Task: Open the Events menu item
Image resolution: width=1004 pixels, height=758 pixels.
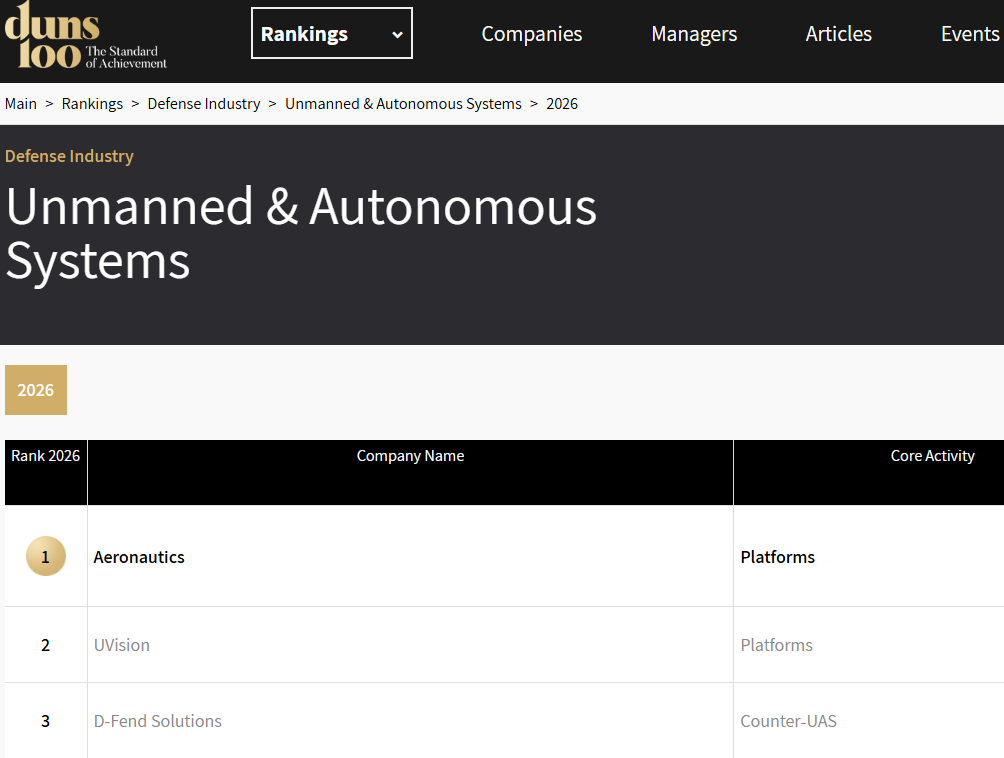Action: click(x=970, y=34)
